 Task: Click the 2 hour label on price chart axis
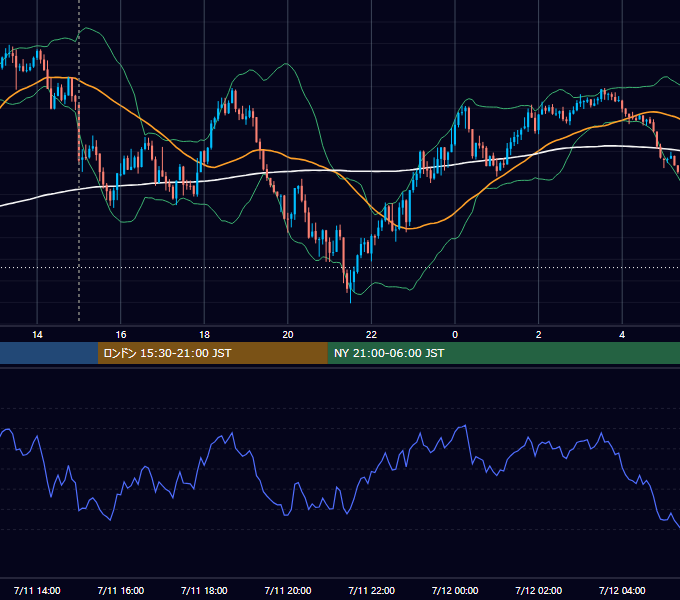point(539,335)
